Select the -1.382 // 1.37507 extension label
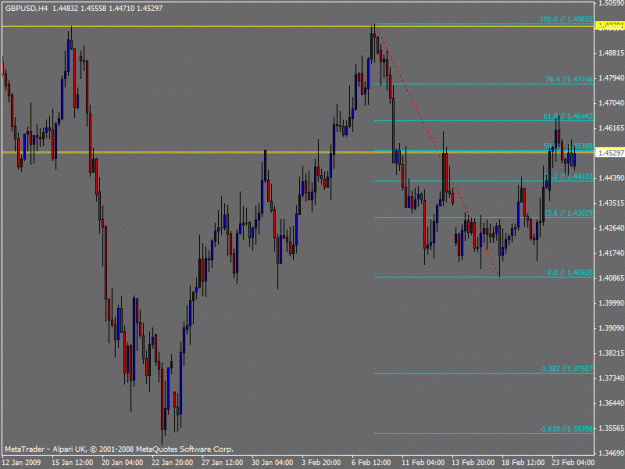Image resolution: width=625 pixels, height=469 pixels. pyautogui.click(x=566, y=369)
